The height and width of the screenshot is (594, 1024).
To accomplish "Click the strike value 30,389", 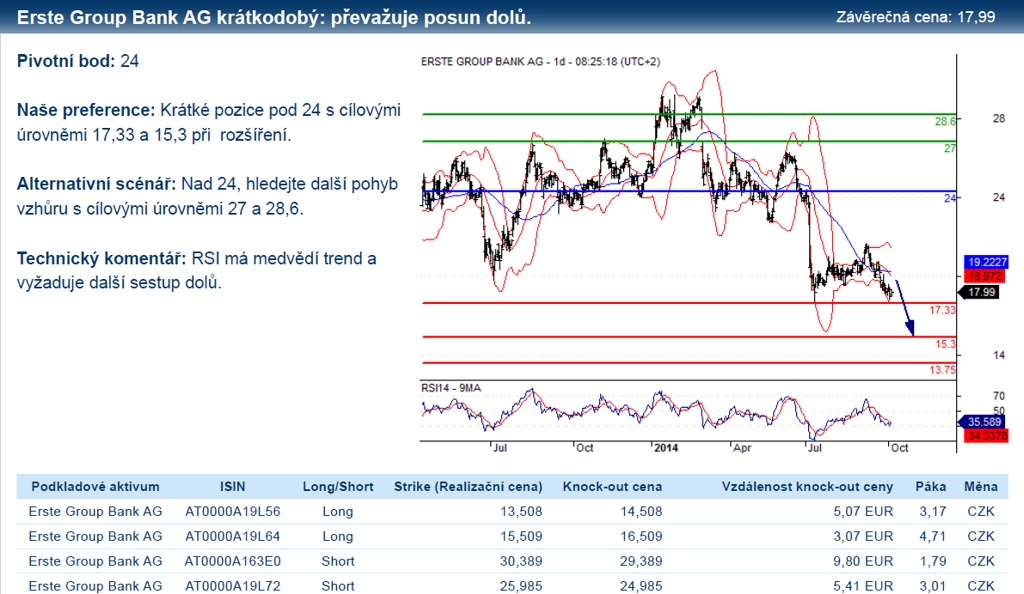I will tap(521, 561).
